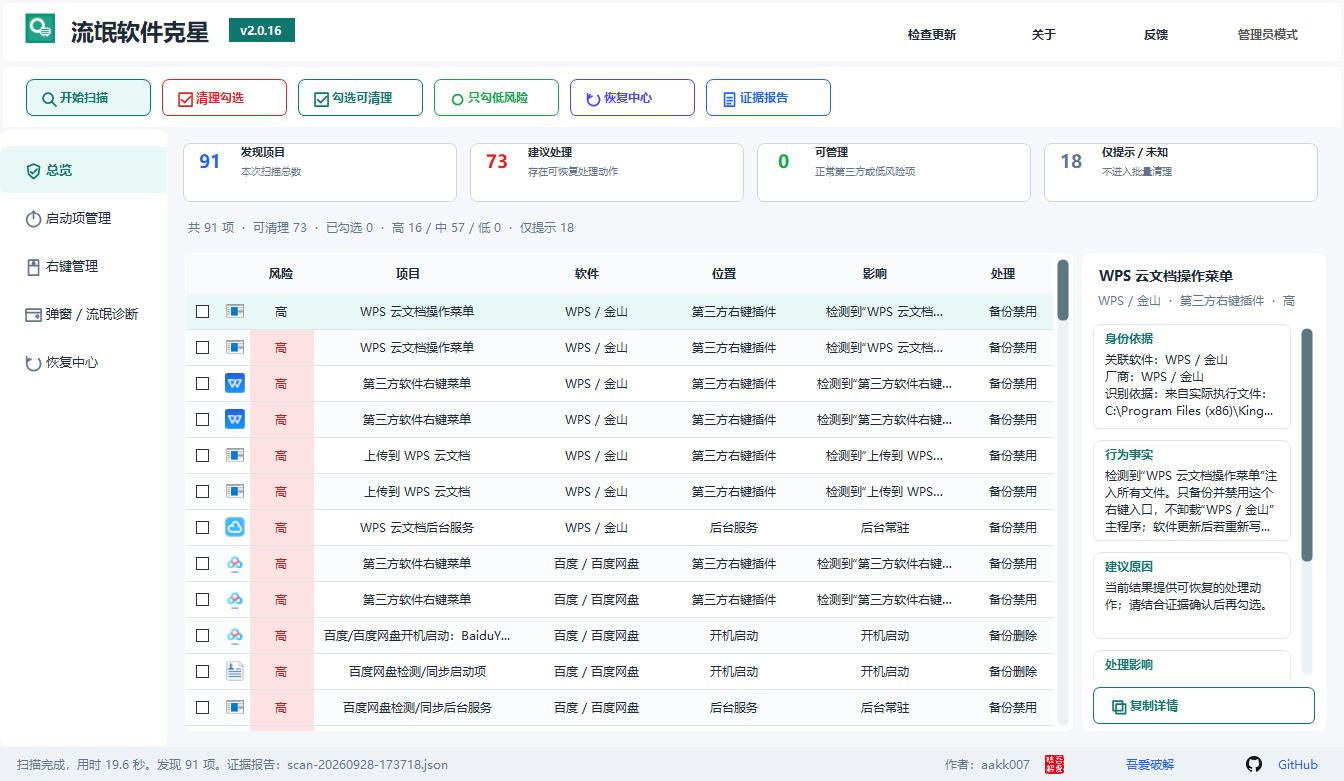
Task: Tick the checkbox for WPS 云文档后台服务
Action: [203, 527]
